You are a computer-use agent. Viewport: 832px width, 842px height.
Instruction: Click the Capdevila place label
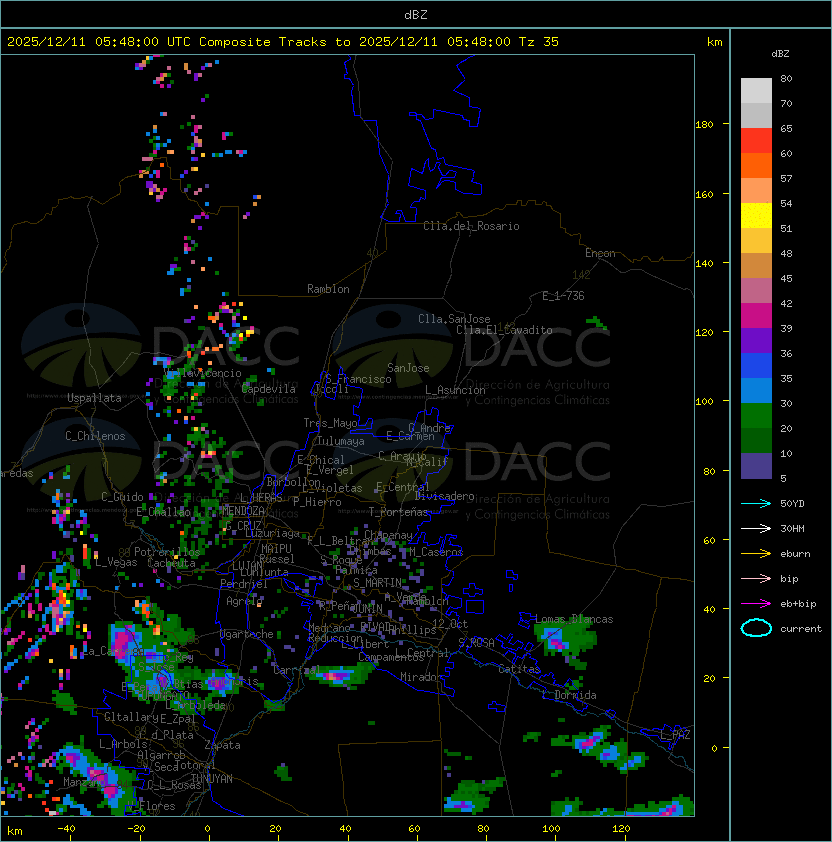(x=269, y=389)
